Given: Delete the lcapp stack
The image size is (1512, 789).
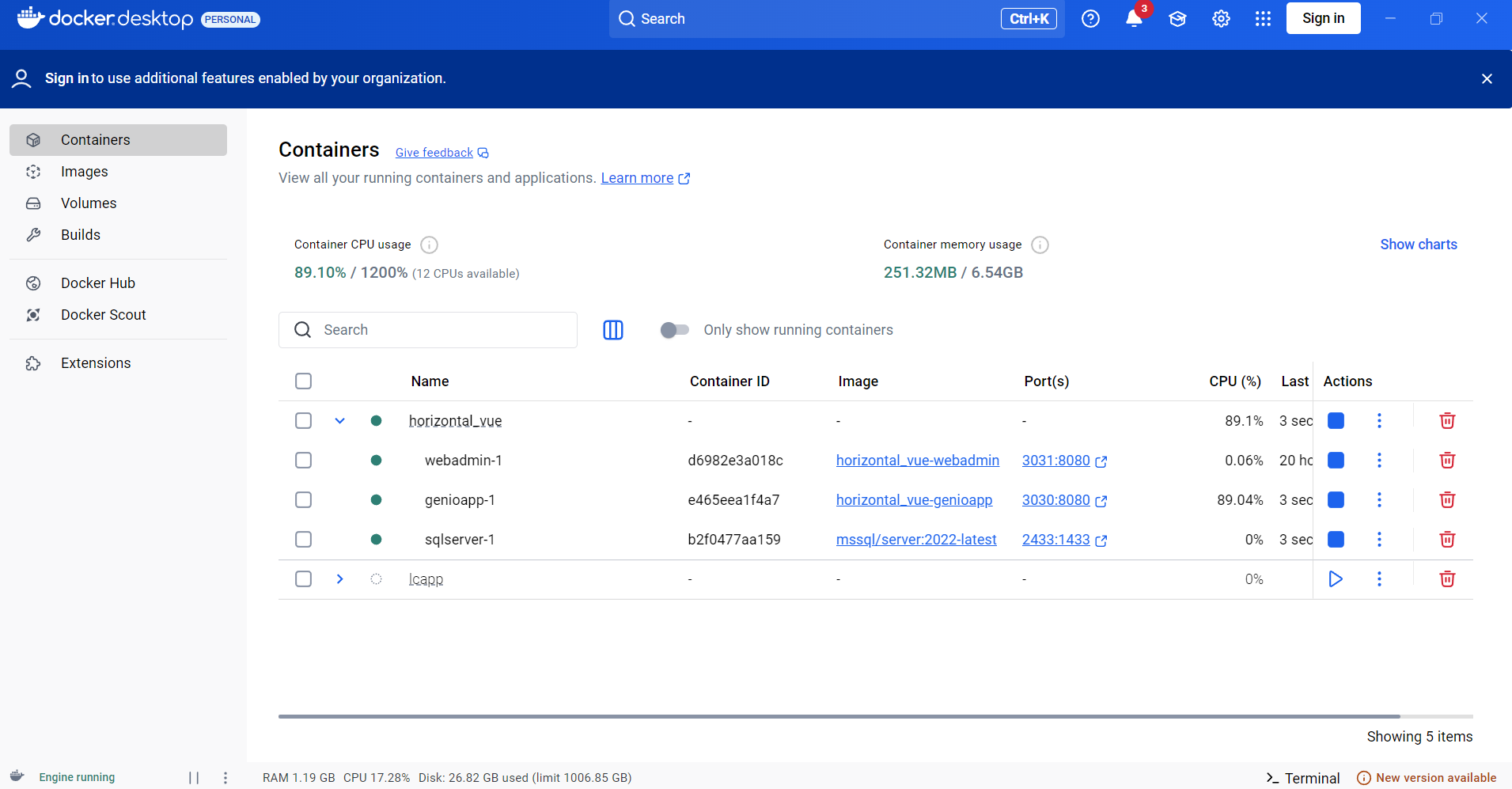Looking at the screenshot, I should pos(1447,579).
